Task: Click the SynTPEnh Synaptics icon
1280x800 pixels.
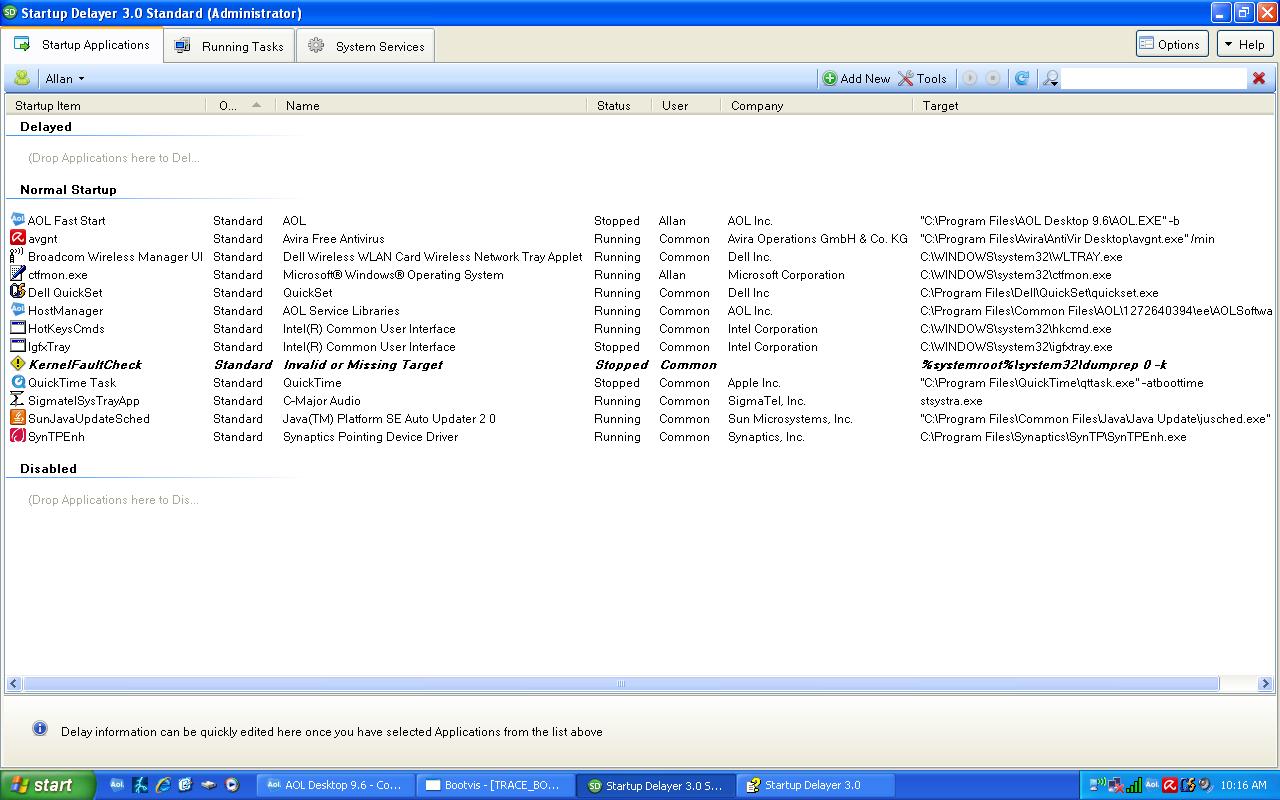Action: (18, 436)
